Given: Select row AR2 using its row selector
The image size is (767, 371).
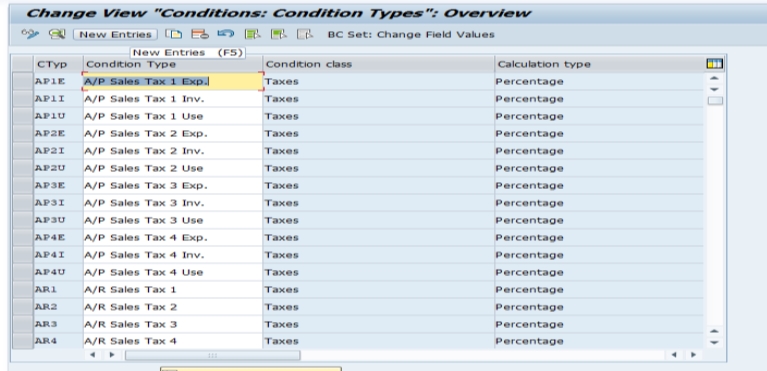Looking at the screenshot, I should pyautogui.click(x=23, y=307).
